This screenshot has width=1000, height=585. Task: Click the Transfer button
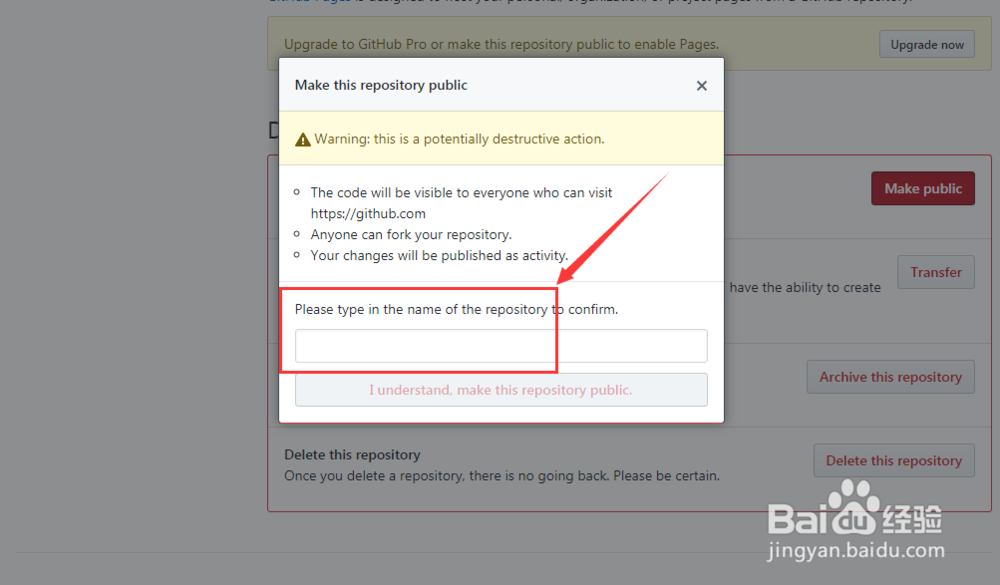point(936,272)
